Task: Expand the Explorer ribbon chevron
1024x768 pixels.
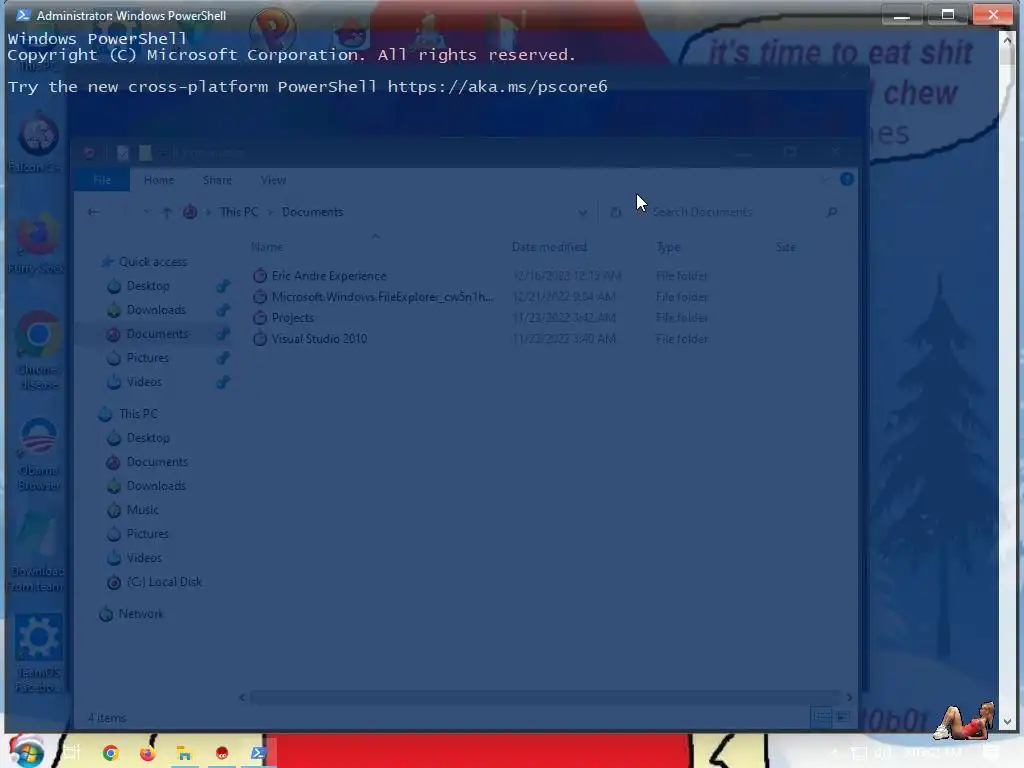Action: pyautogui.click(x=825, y=179)
